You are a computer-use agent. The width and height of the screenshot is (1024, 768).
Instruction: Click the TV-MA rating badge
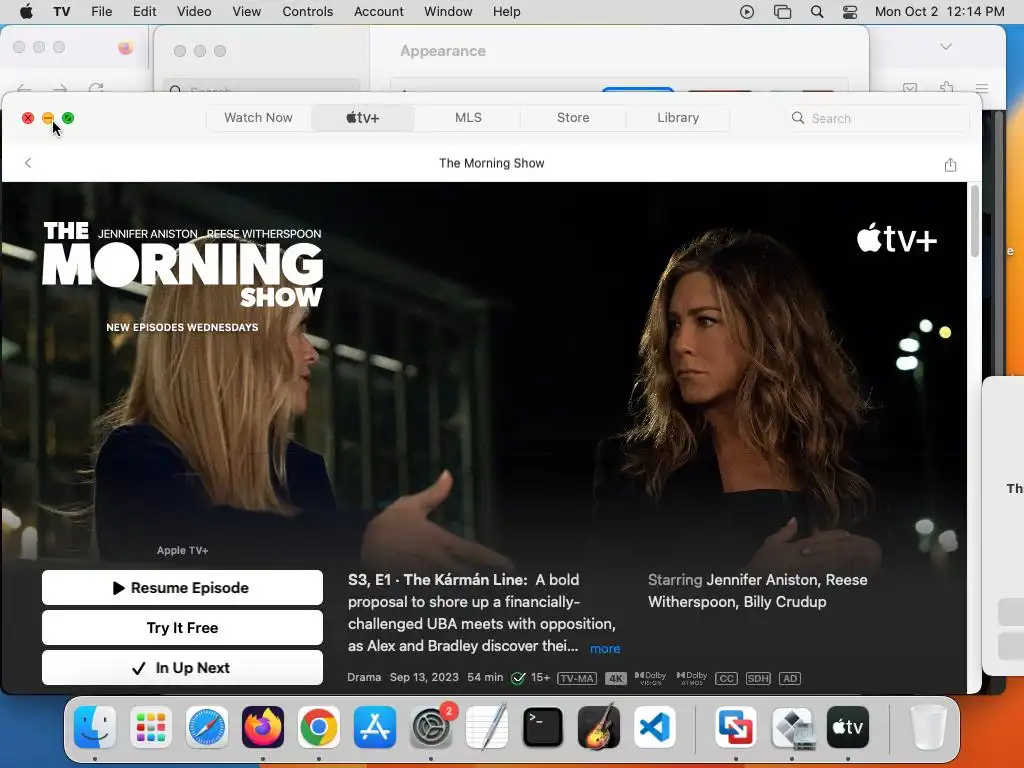point(577,679)
